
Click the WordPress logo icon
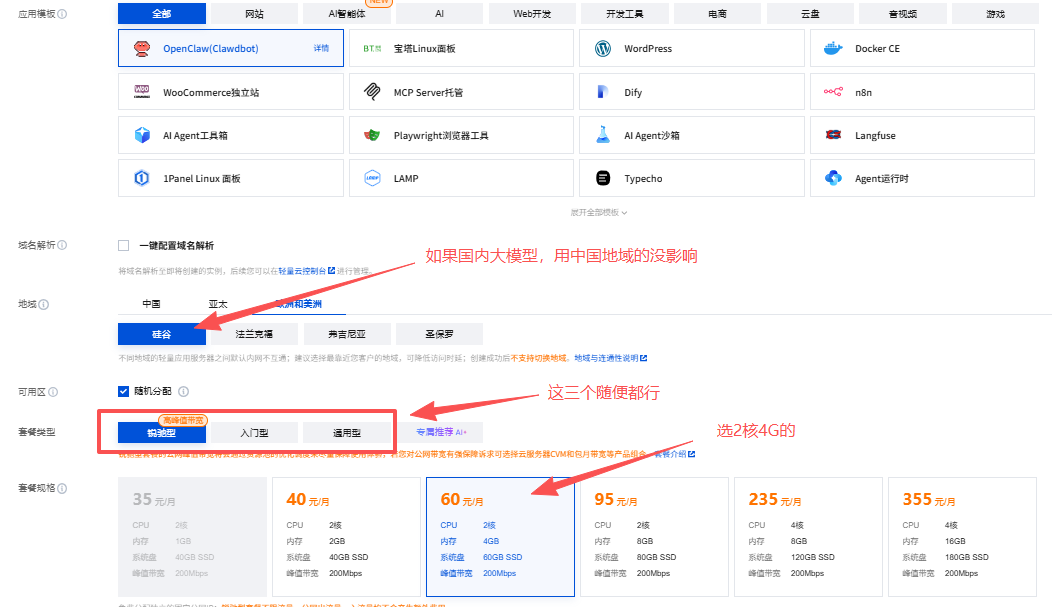pos(602,48)
